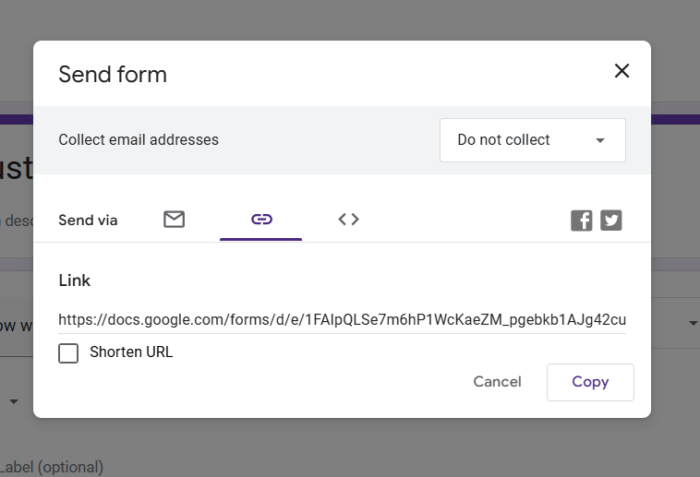Click the Link section heading
Screen dimensions: 700x477
click(75, 281)
